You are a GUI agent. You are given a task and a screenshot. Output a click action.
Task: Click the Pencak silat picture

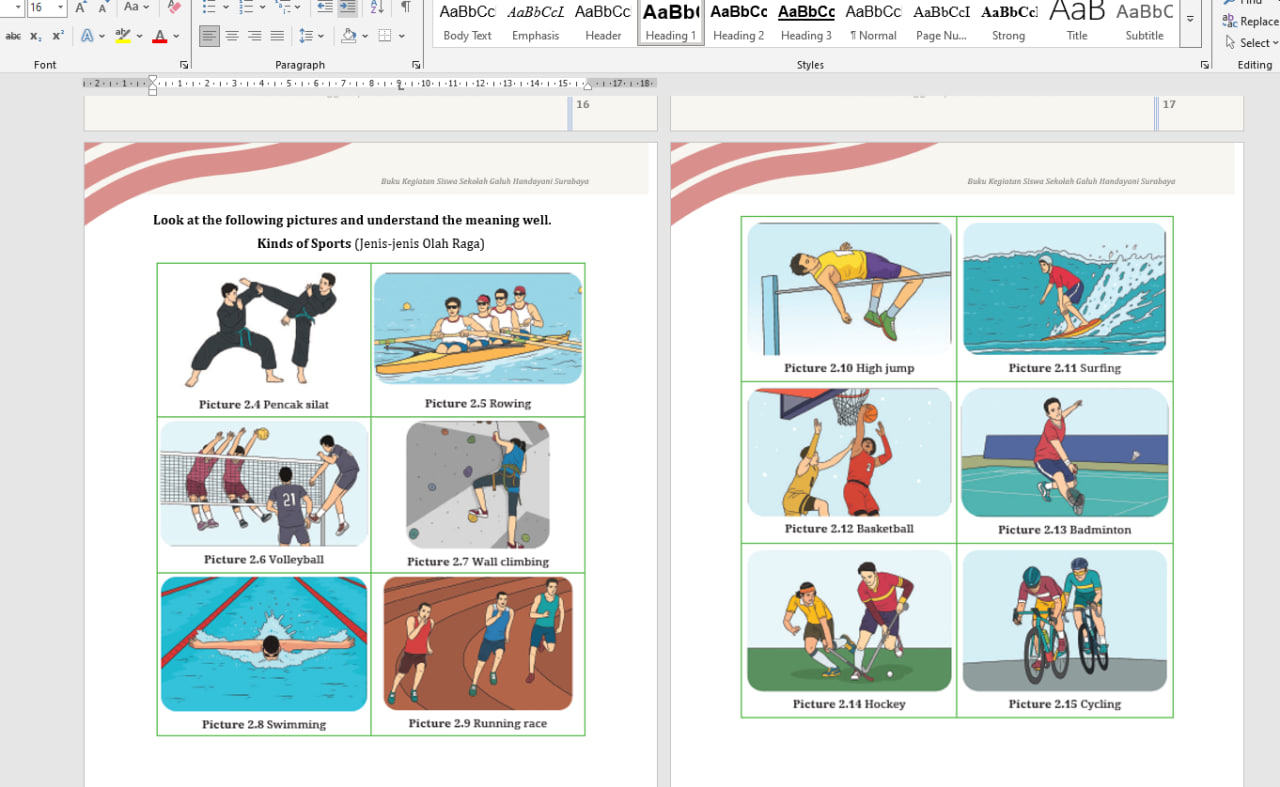(263, 330)
